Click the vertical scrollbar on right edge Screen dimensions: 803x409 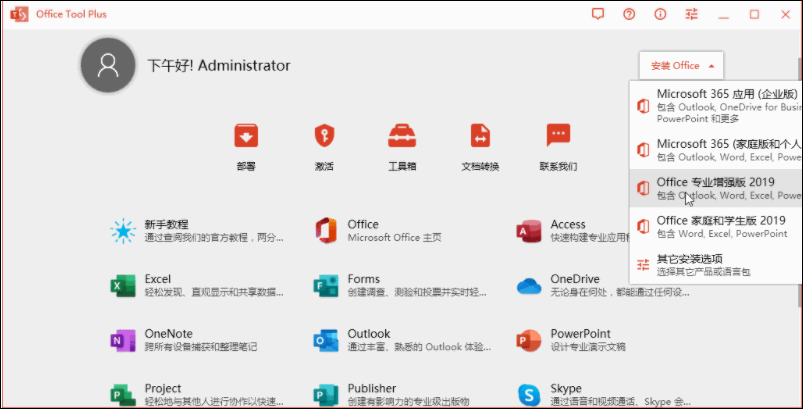click(x=798, y=184)
